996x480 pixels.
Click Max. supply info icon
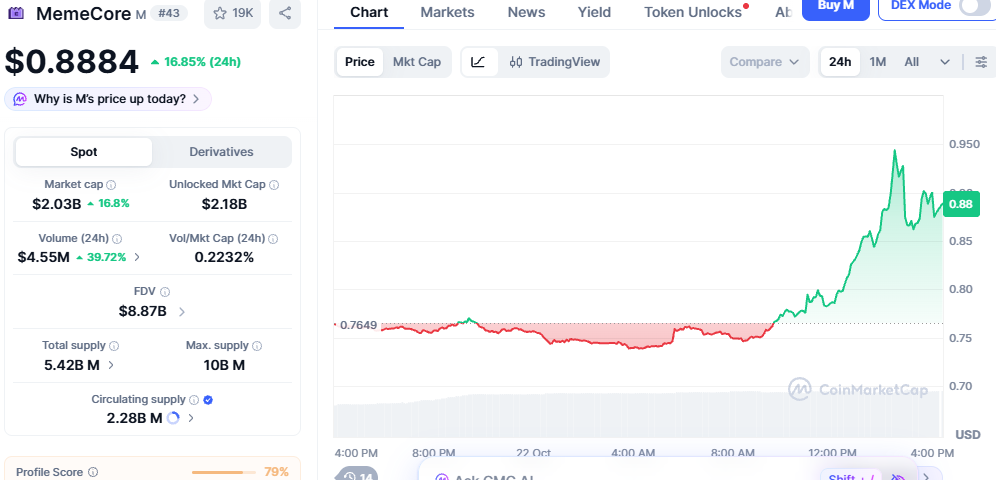257,346
